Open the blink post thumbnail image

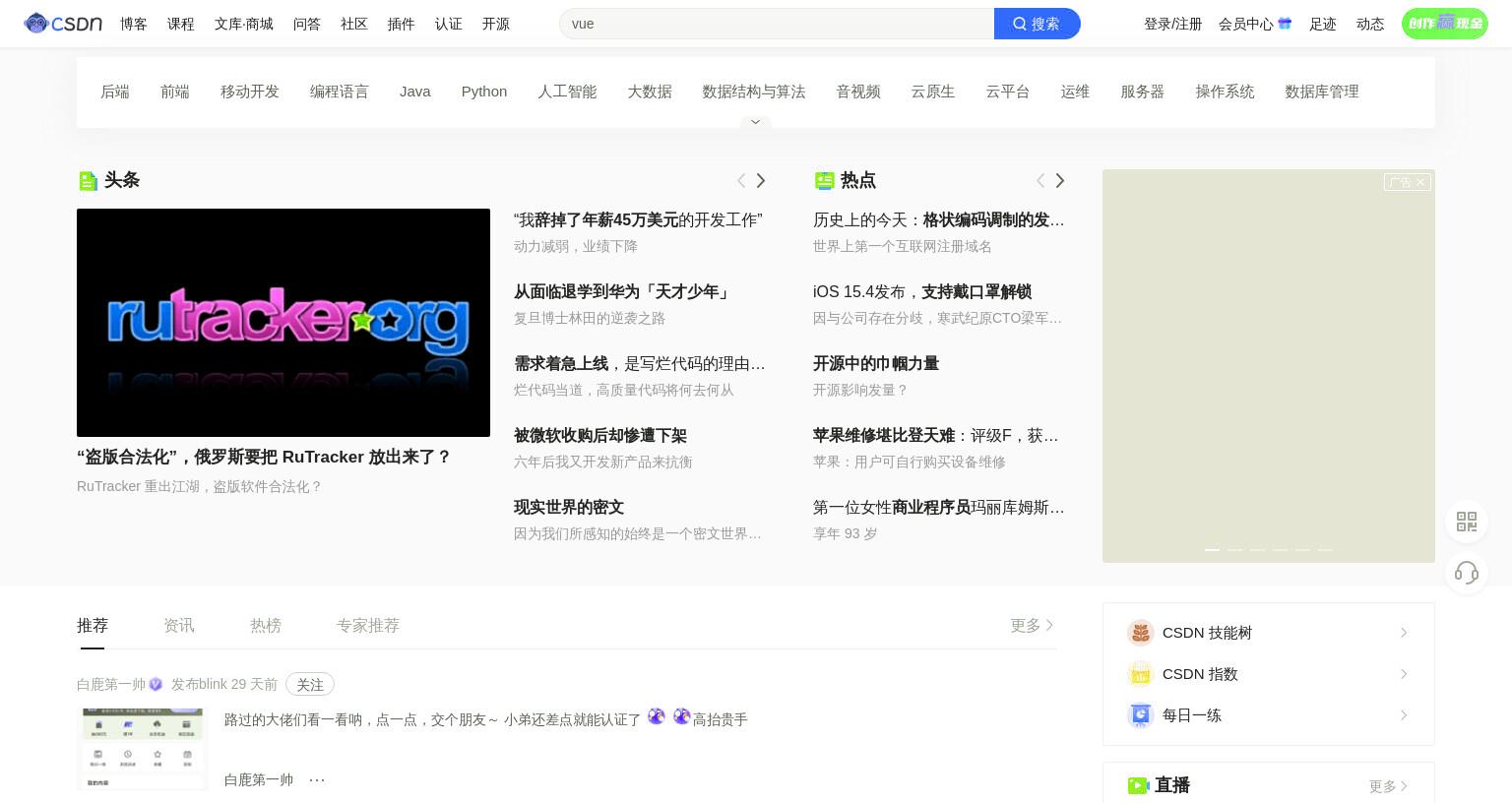pyautogui.click(x=143, y=748)
